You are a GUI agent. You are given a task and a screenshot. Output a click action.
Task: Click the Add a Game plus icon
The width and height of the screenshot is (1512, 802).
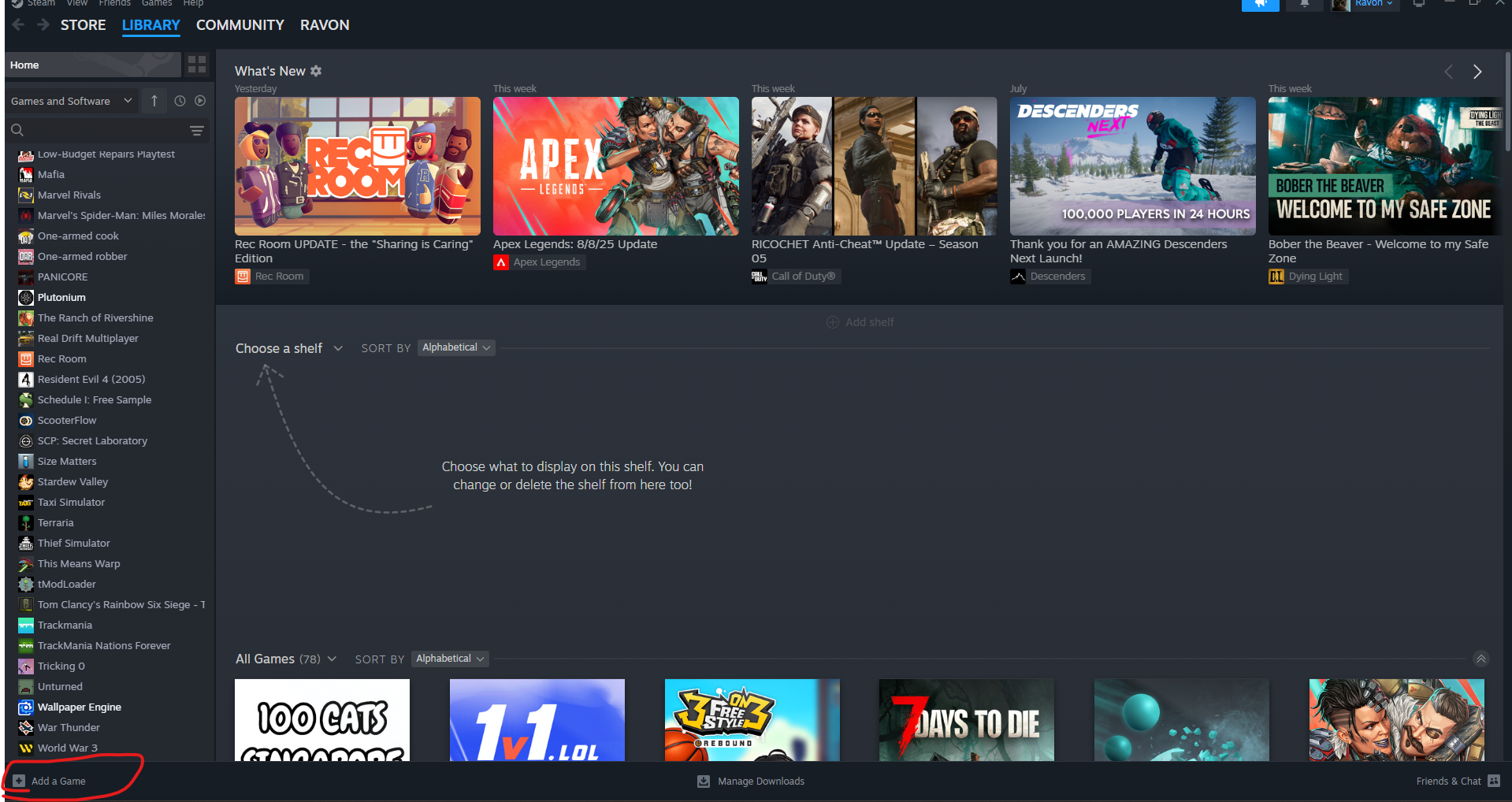pyautogui.click(x=19, y=781)
